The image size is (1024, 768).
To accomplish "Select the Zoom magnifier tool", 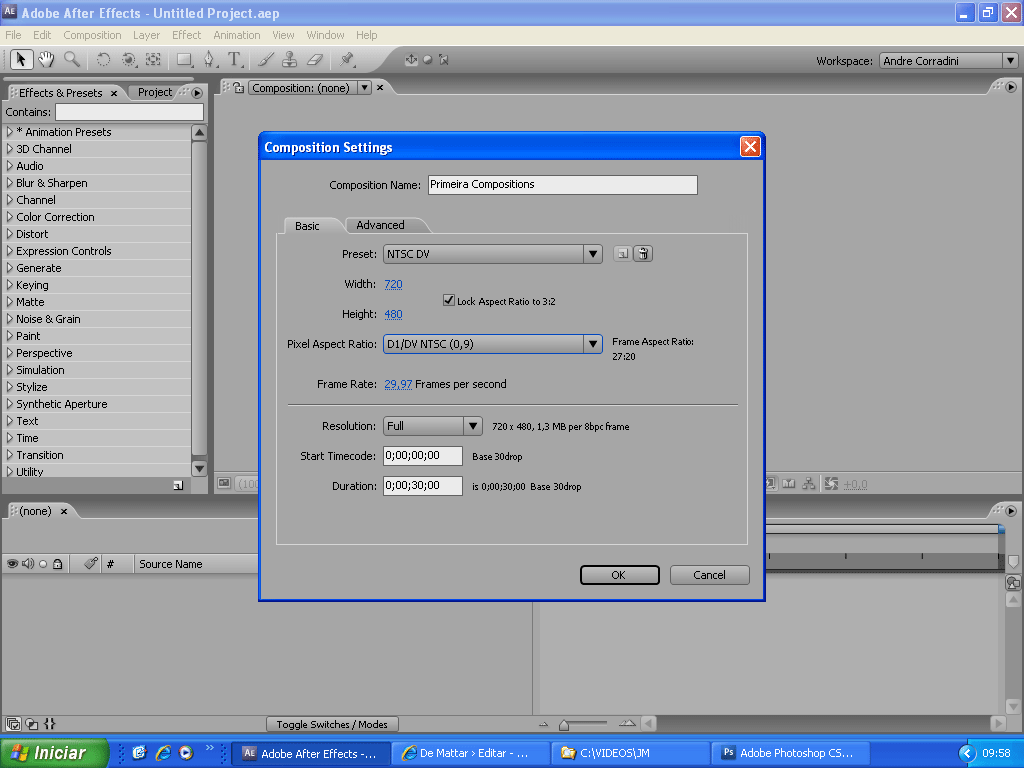I will point(72,59).
